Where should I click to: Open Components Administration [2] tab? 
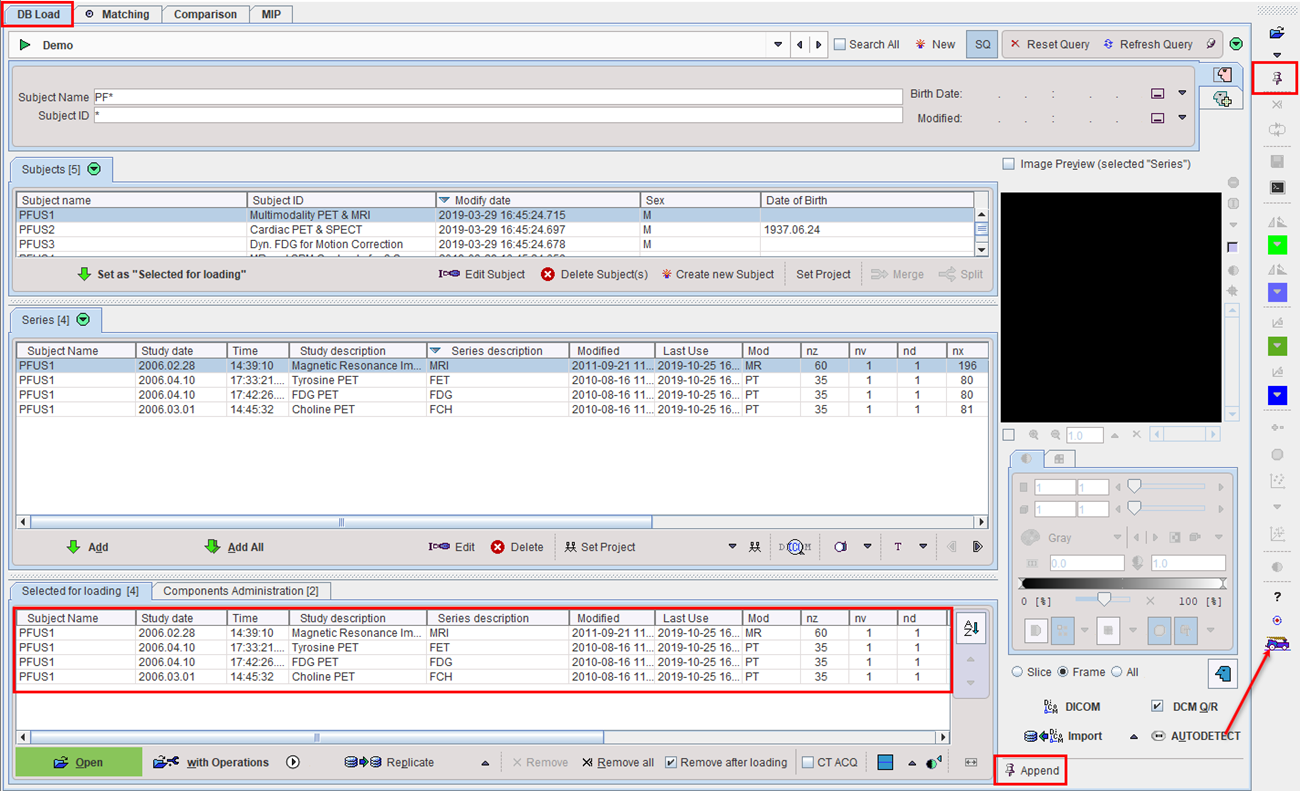point(240,591)
